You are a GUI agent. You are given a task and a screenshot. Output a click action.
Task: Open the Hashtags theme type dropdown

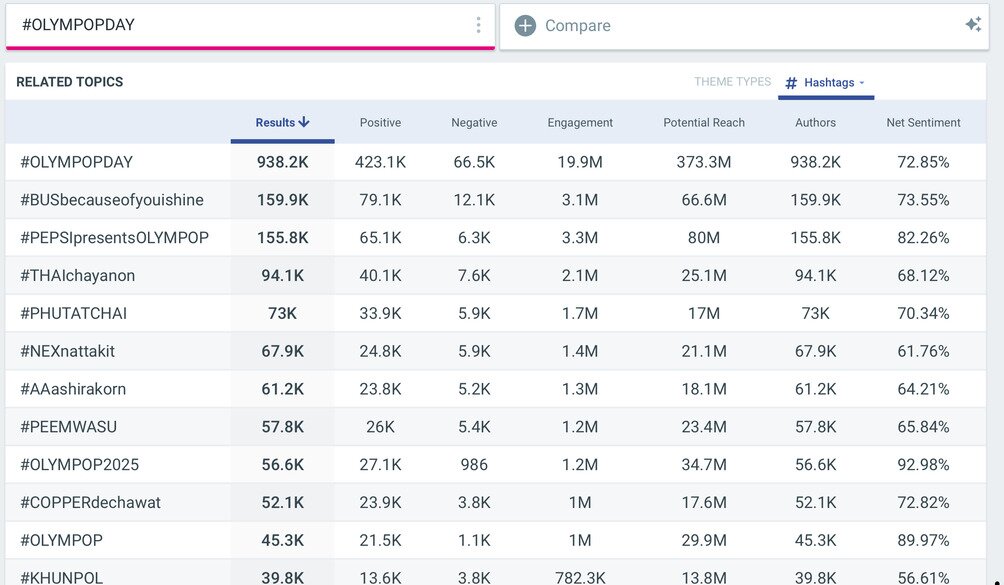[826, 83]
